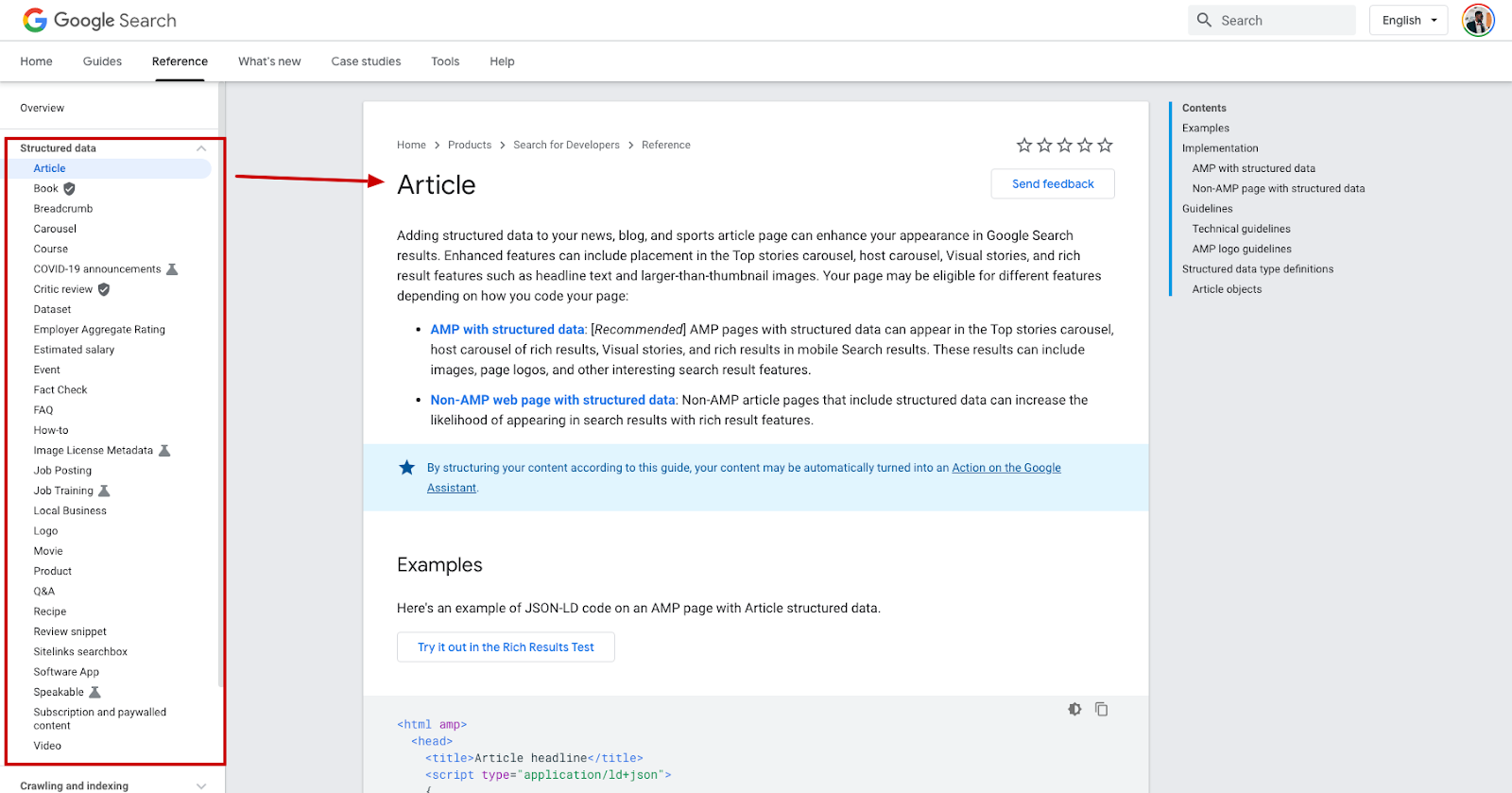Click the beaker icon beside COVID-19 announcements
This screenshot has height=793, width=1512.
click(172, 269)
